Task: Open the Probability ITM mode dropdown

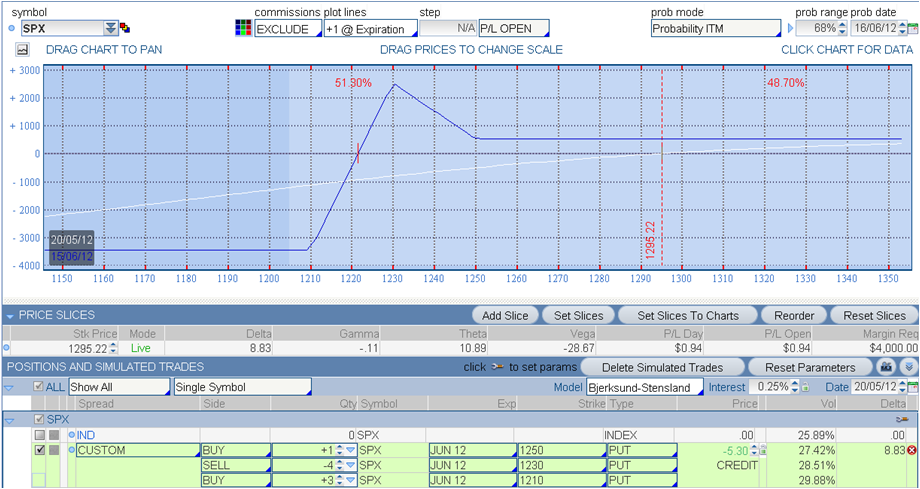Action: [x=716, y=28]
